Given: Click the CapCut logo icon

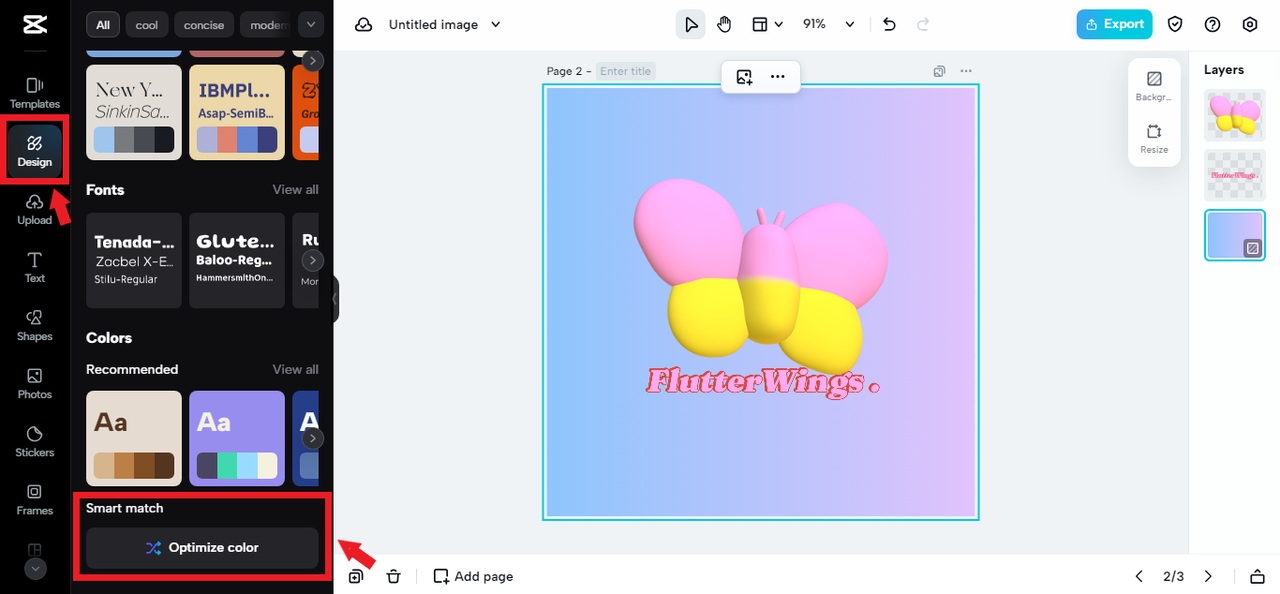Looking at the screenshot, I should tap(34, 25).
